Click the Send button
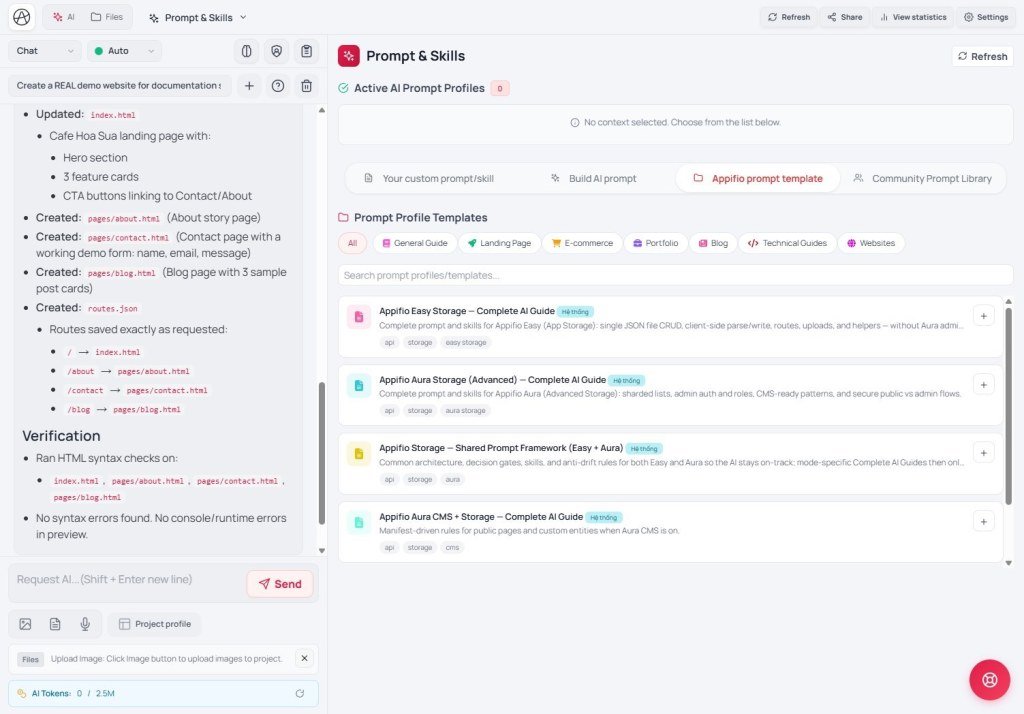The width and height of the screenshot is (1024, 714). [280, 584]
